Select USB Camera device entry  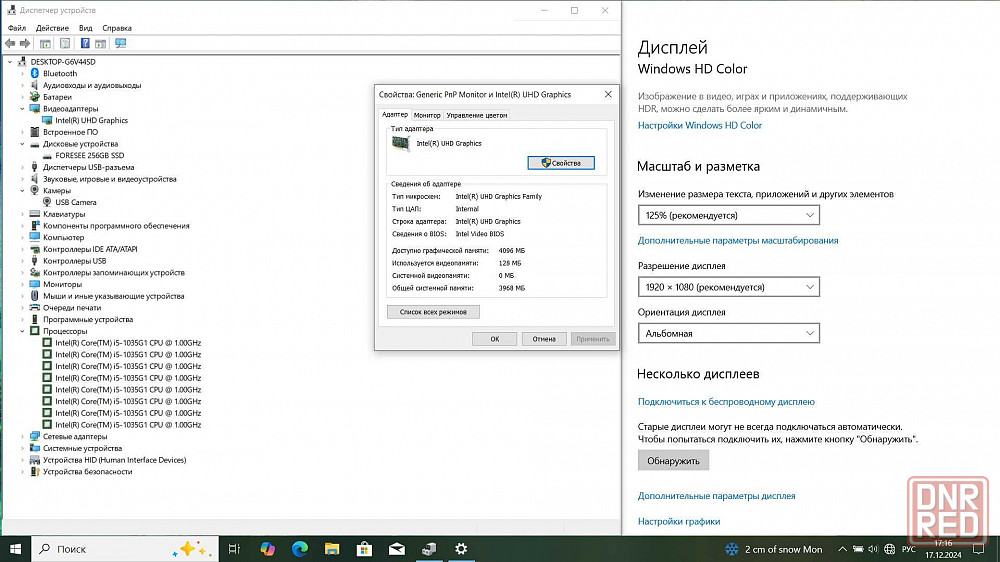point(75,202)
